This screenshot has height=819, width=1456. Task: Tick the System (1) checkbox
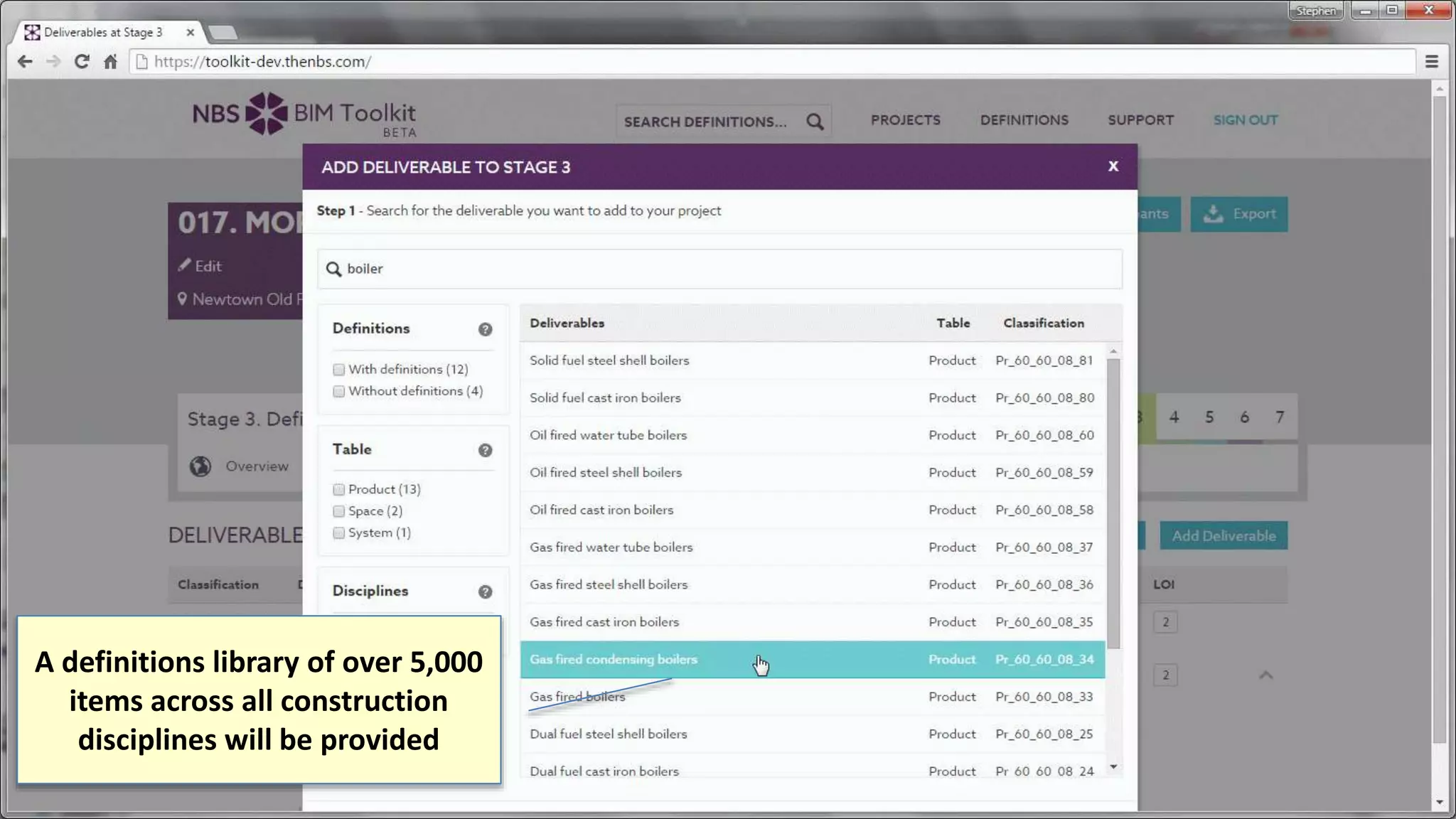tap(339, 532)
